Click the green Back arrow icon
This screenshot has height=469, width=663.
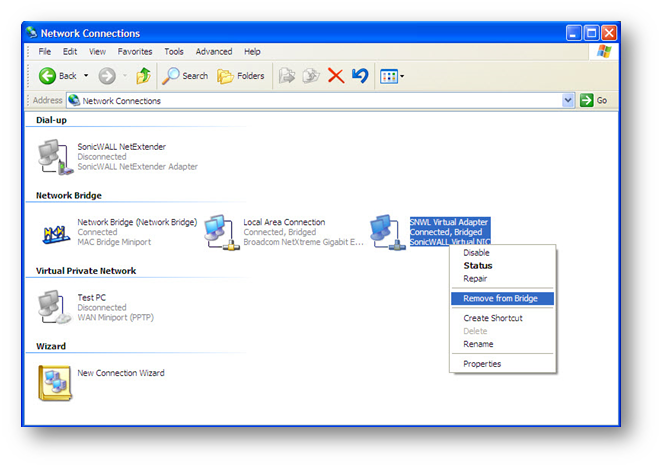[47, 76]
